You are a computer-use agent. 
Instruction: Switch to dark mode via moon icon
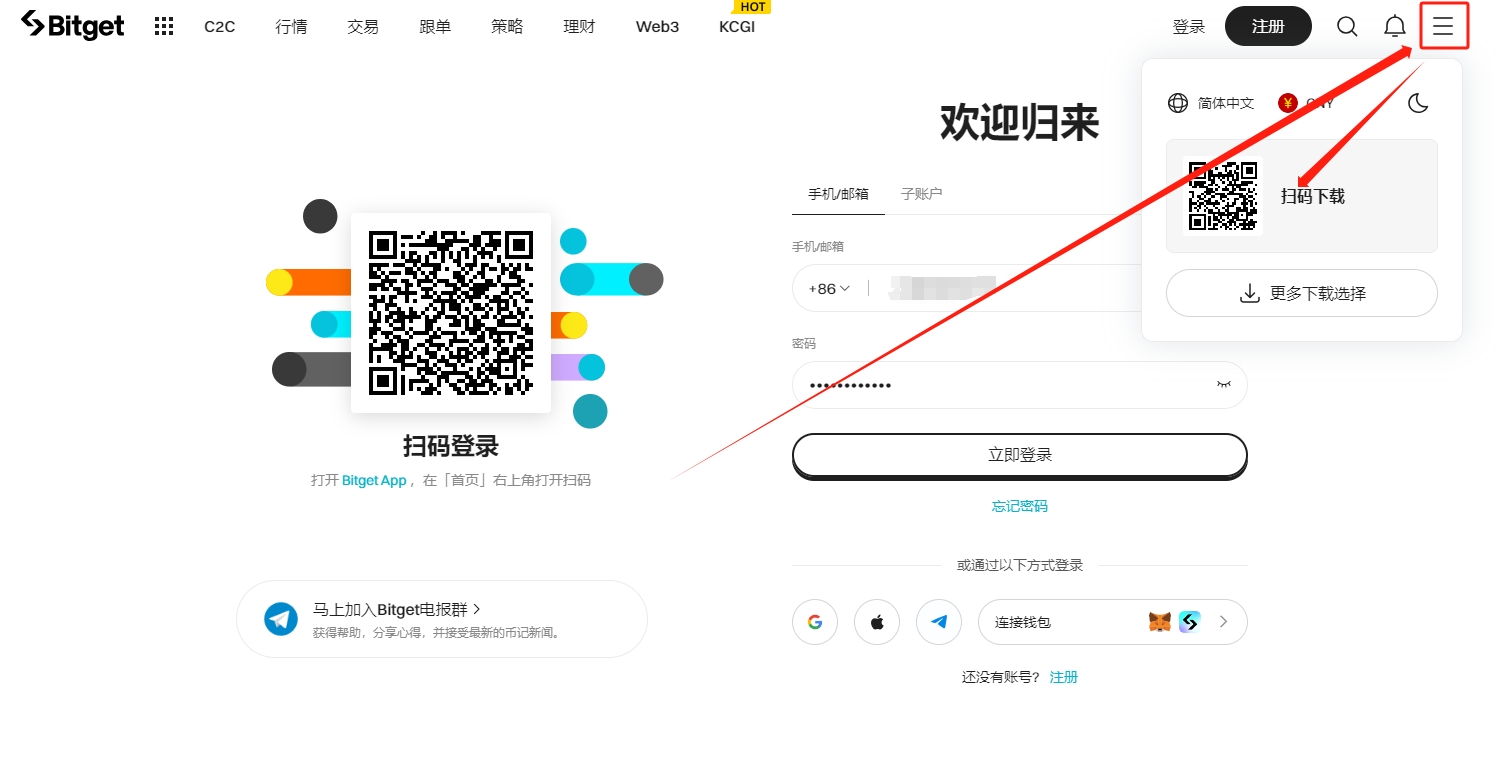[1418, 103]
